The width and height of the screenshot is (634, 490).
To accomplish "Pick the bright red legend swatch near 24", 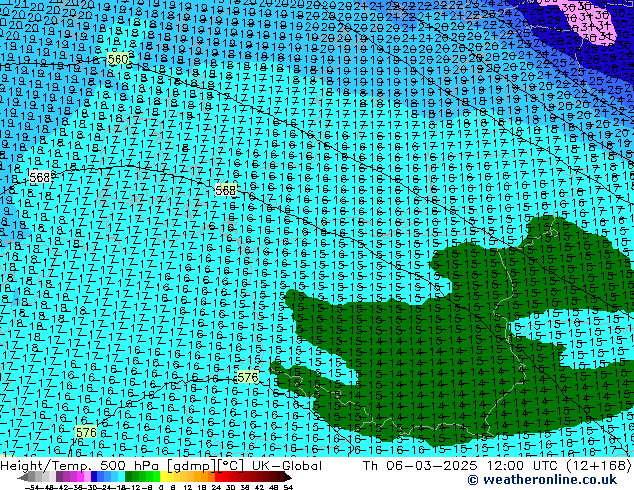I will click(x=218, y=477).
